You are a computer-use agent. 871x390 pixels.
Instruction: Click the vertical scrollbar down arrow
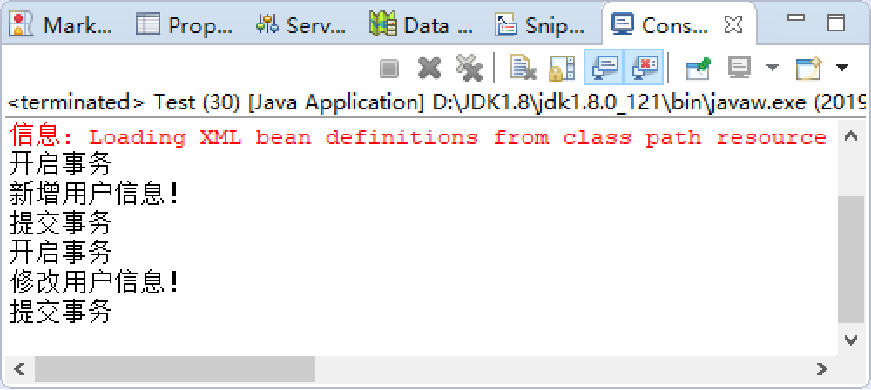click(x=851, y=340)
